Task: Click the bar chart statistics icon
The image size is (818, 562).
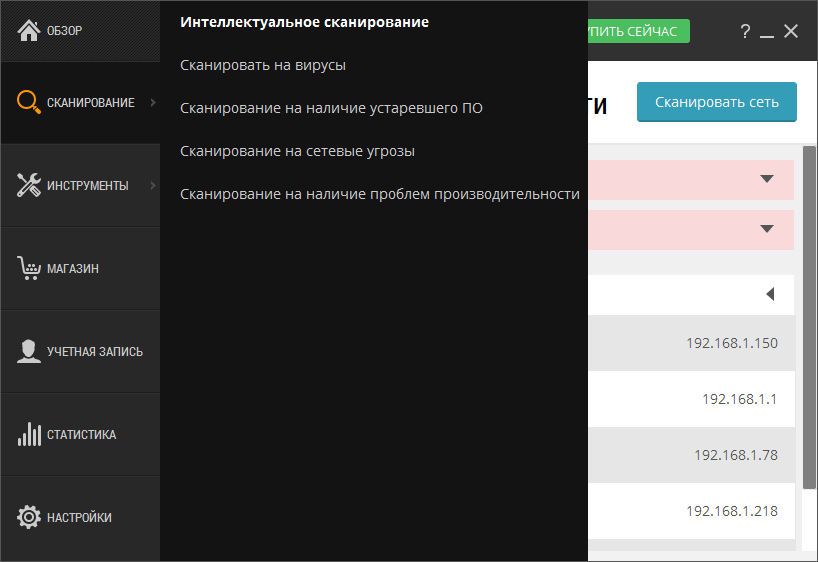Action: 29,434
